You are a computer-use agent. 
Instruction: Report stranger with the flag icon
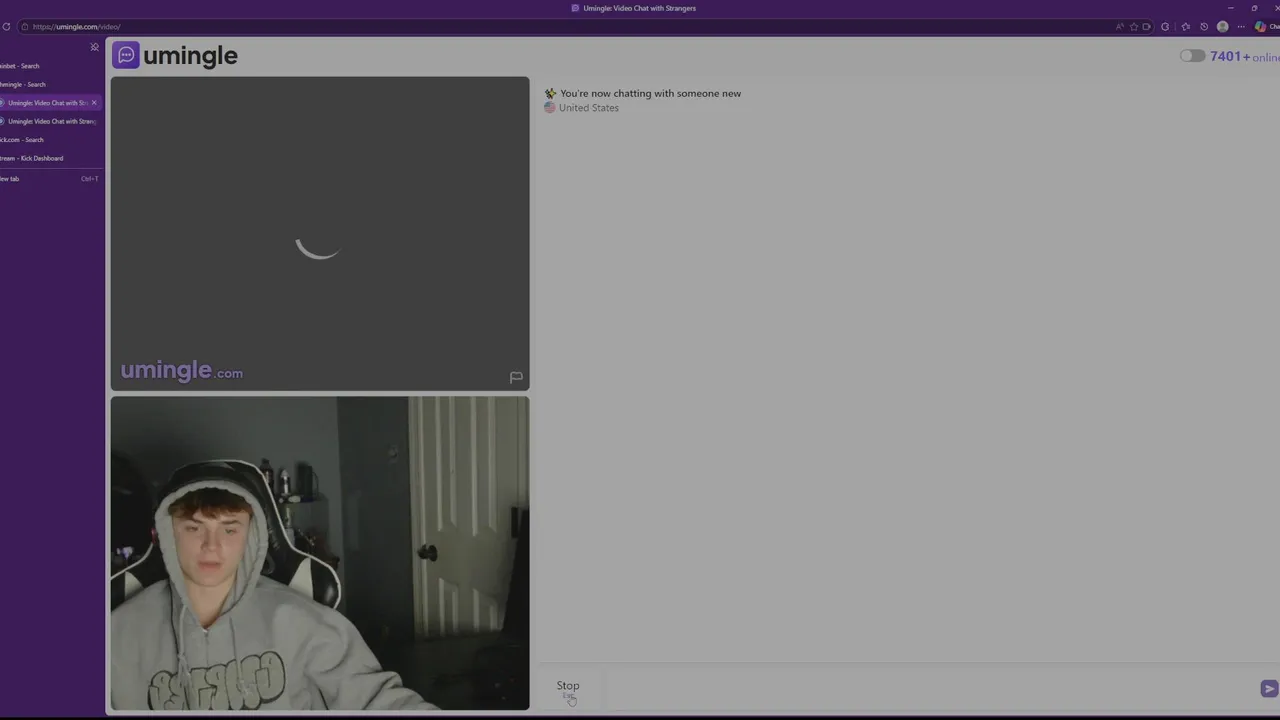click(516, 377)
